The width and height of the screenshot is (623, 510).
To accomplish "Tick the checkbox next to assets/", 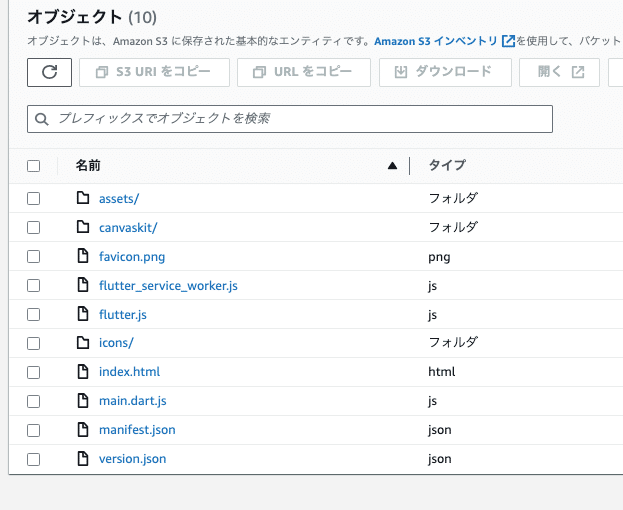I will pyautogui.click(x=34, y=198).
